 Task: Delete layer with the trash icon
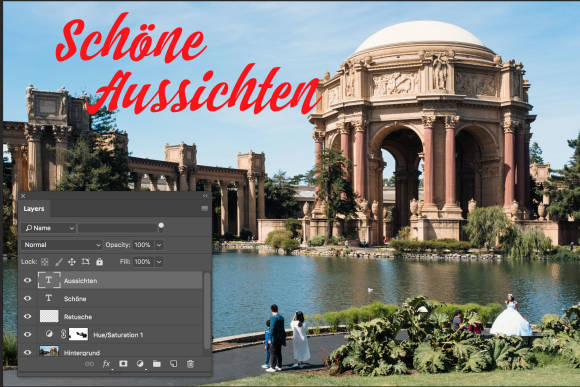coord(190,364)
